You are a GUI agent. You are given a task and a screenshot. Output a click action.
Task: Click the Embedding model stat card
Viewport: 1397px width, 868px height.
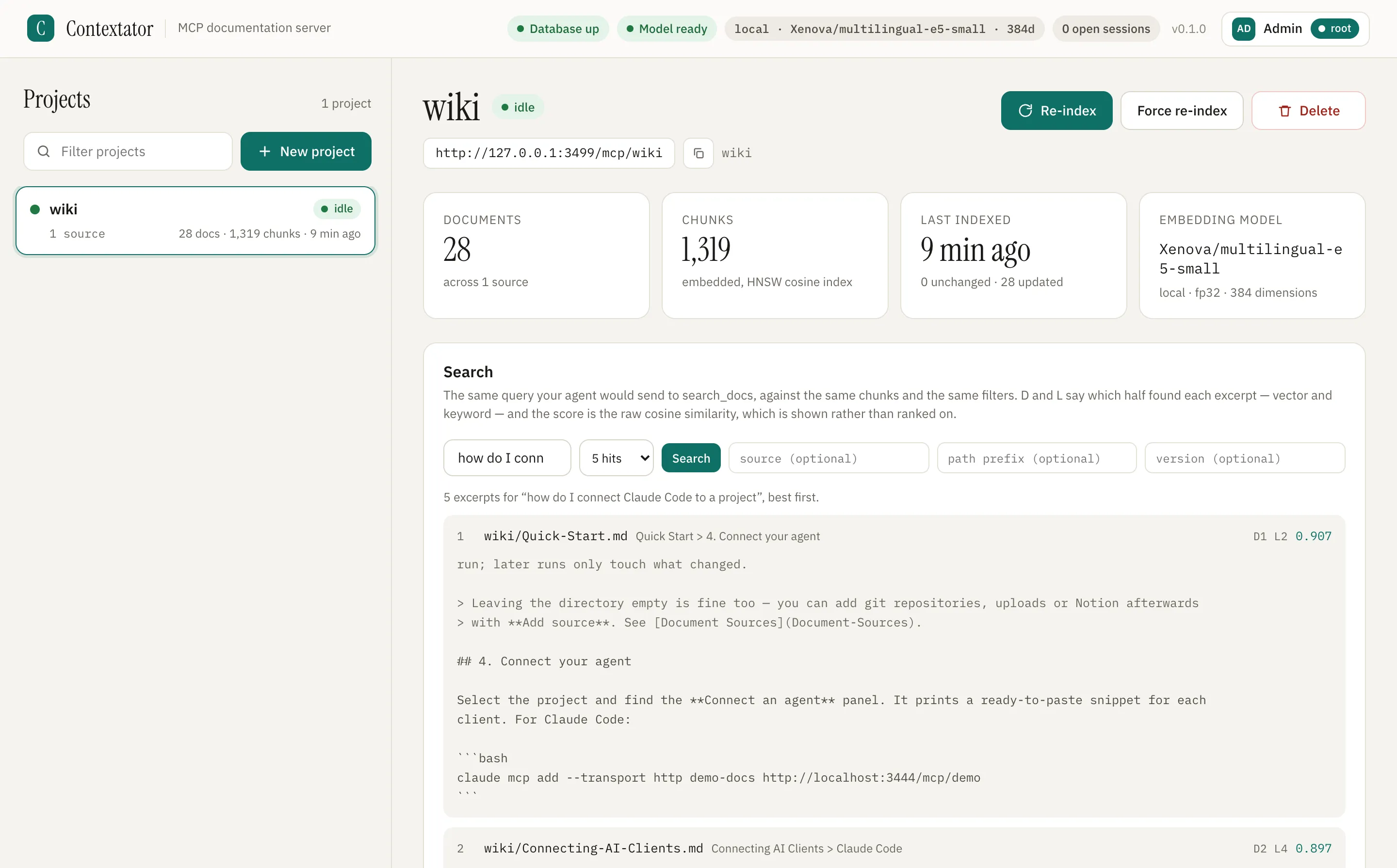pyautogui.click(x=1252, y=256)
